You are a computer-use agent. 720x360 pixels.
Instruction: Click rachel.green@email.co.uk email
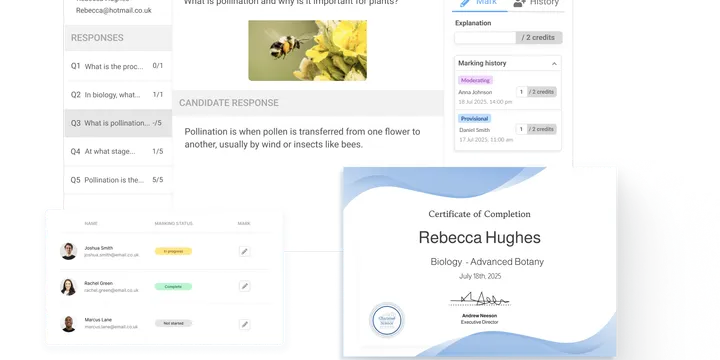(x=111, y=290)
